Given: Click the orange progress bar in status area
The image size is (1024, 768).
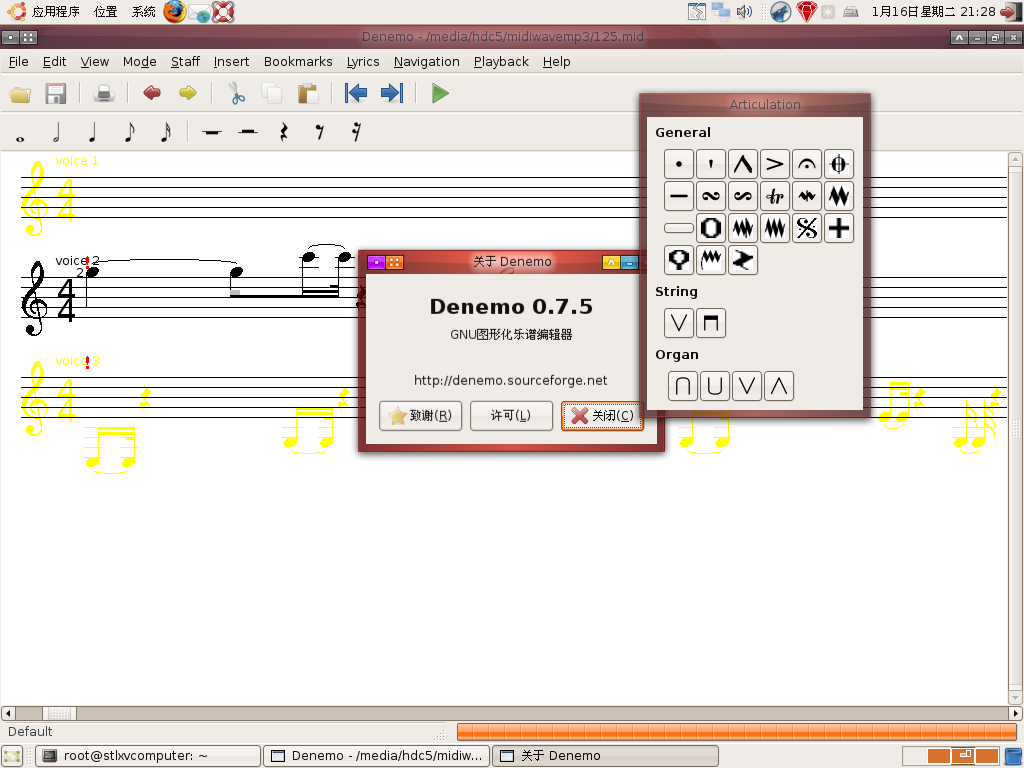Looking at the screenshot, I should tap(736, 731).
